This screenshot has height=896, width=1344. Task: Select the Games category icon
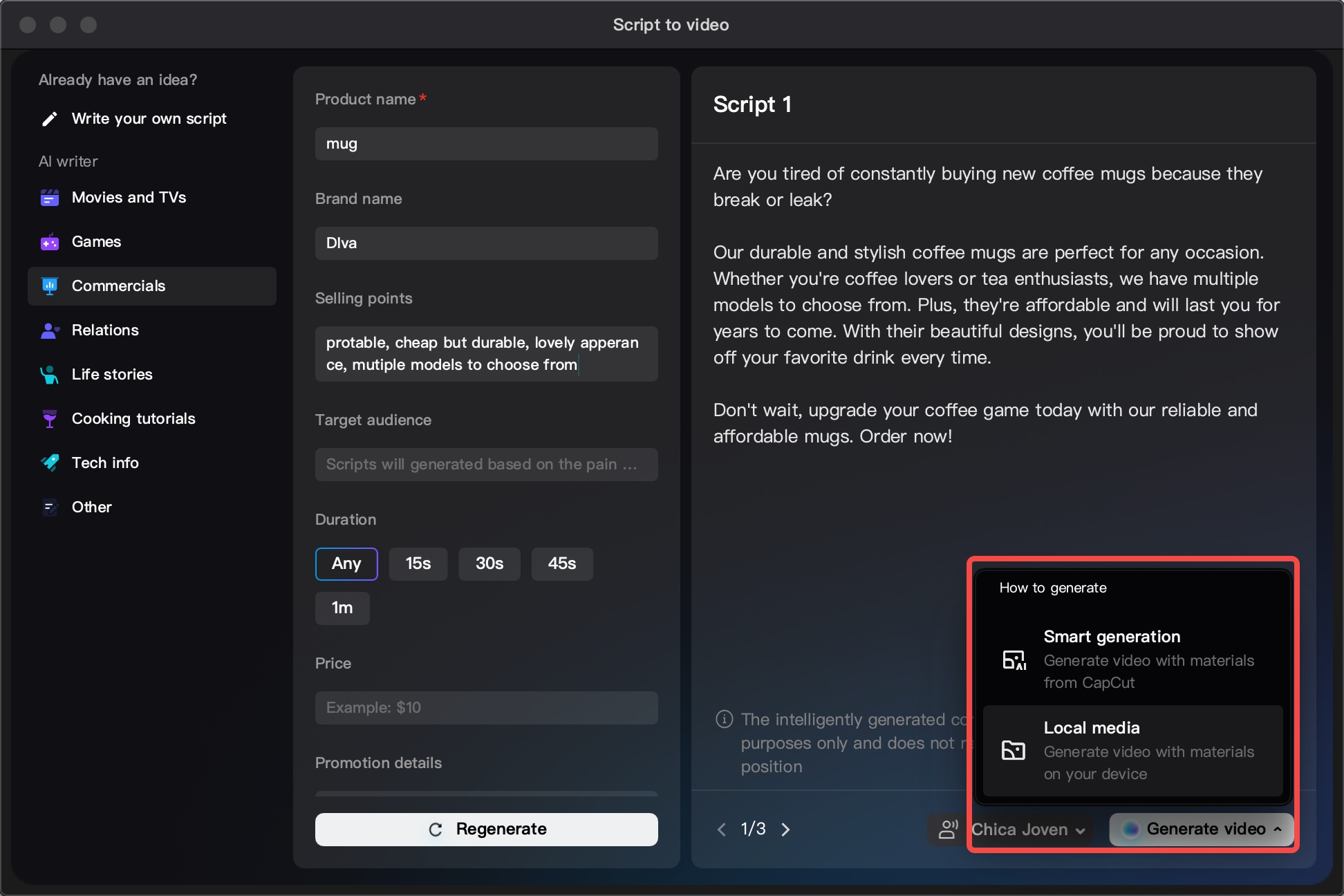coord(49,242)
